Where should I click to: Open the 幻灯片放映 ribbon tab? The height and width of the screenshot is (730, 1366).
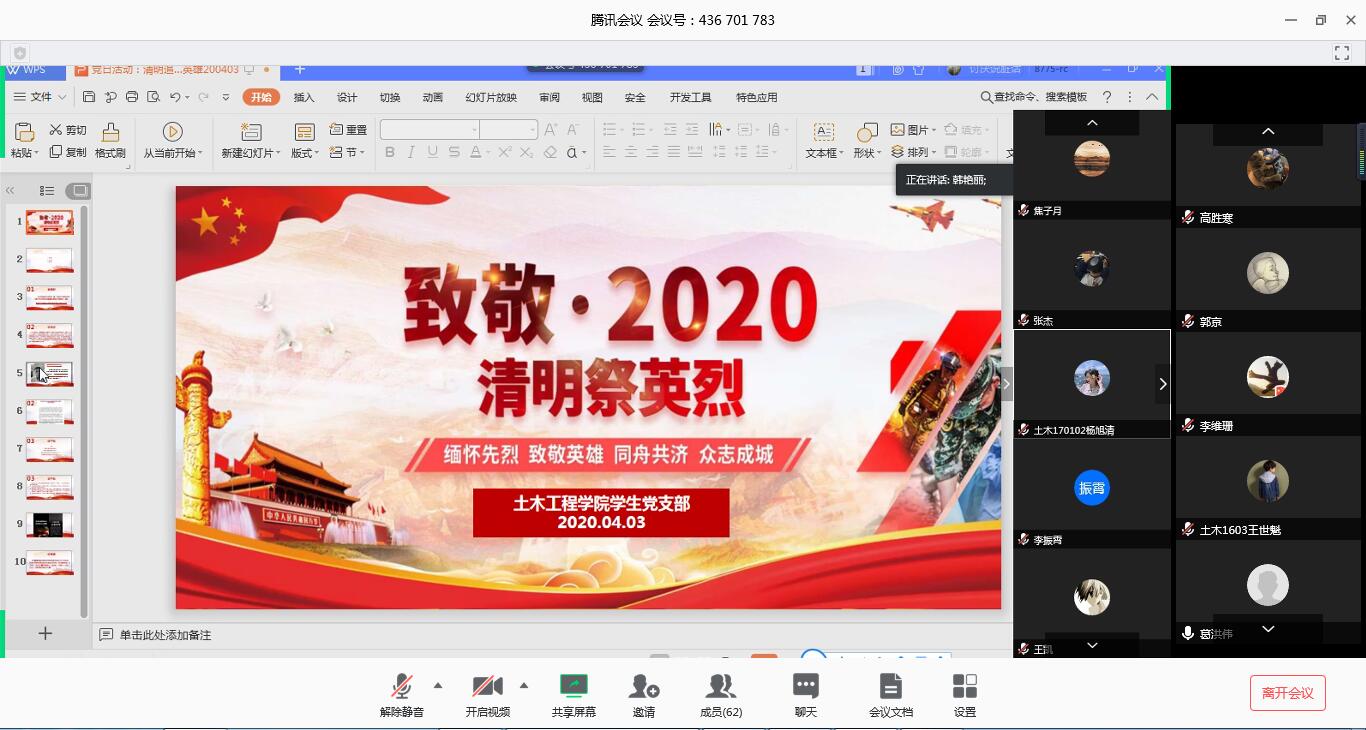click(491, 97)
